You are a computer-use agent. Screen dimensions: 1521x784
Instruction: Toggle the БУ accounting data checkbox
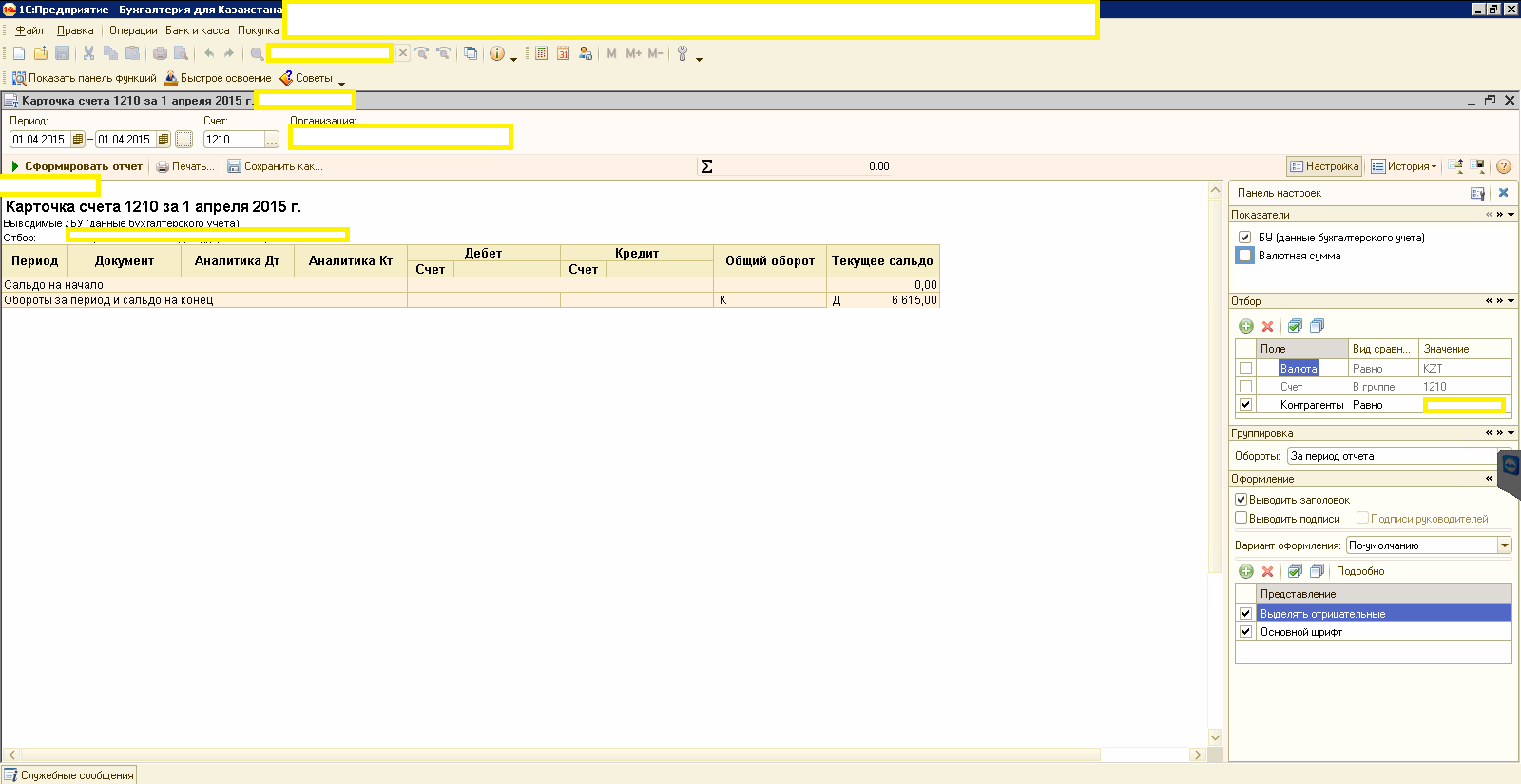coord(1244,238)
